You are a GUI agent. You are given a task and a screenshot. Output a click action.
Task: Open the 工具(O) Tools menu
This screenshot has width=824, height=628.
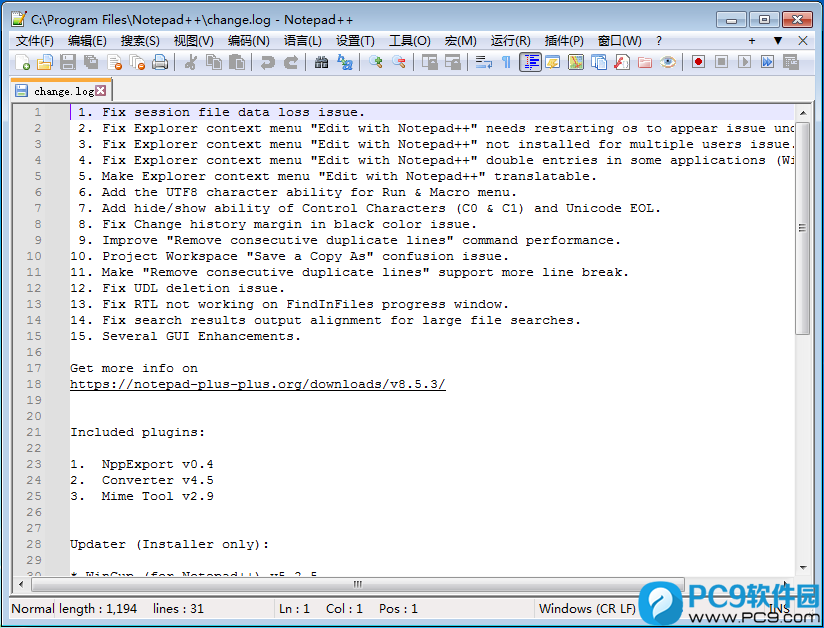pyautogui.click(x=410, y=40)
